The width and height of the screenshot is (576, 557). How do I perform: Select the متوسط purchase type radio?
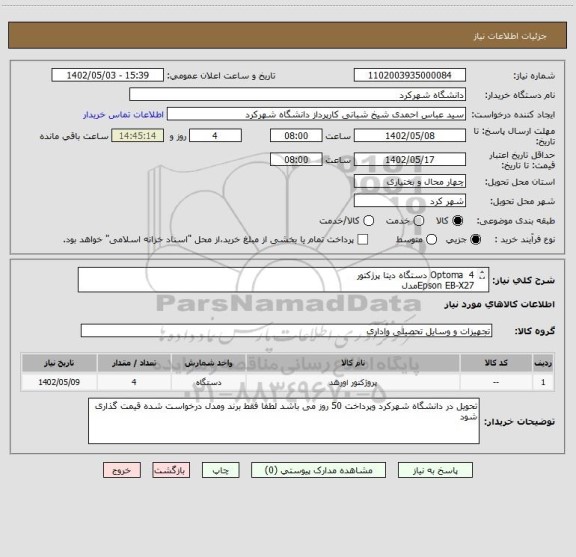pos(431,240)
